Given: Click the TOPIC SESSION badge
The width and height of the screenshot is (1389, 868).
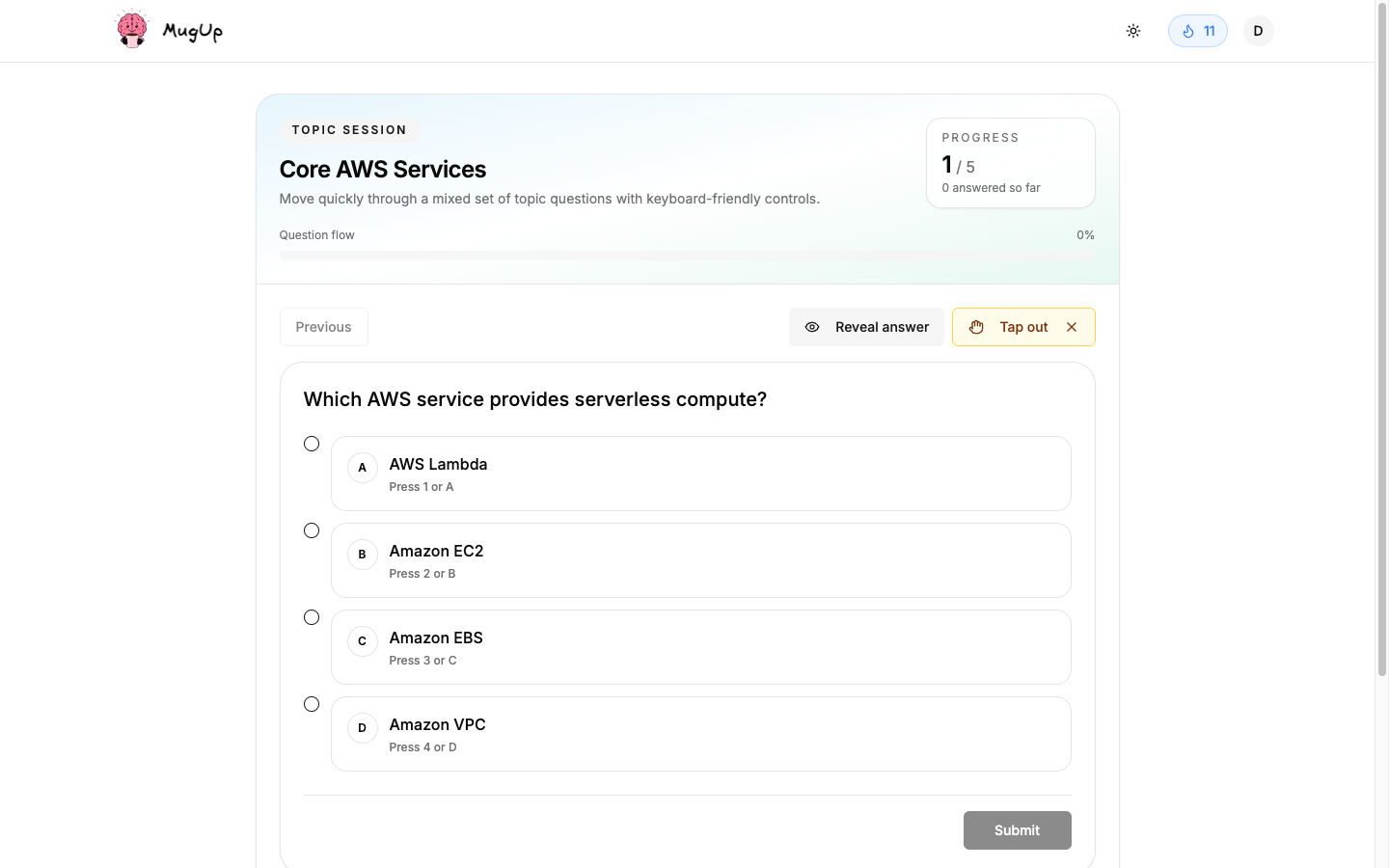Looking at the screenshot, I should (x=349, y=129).
